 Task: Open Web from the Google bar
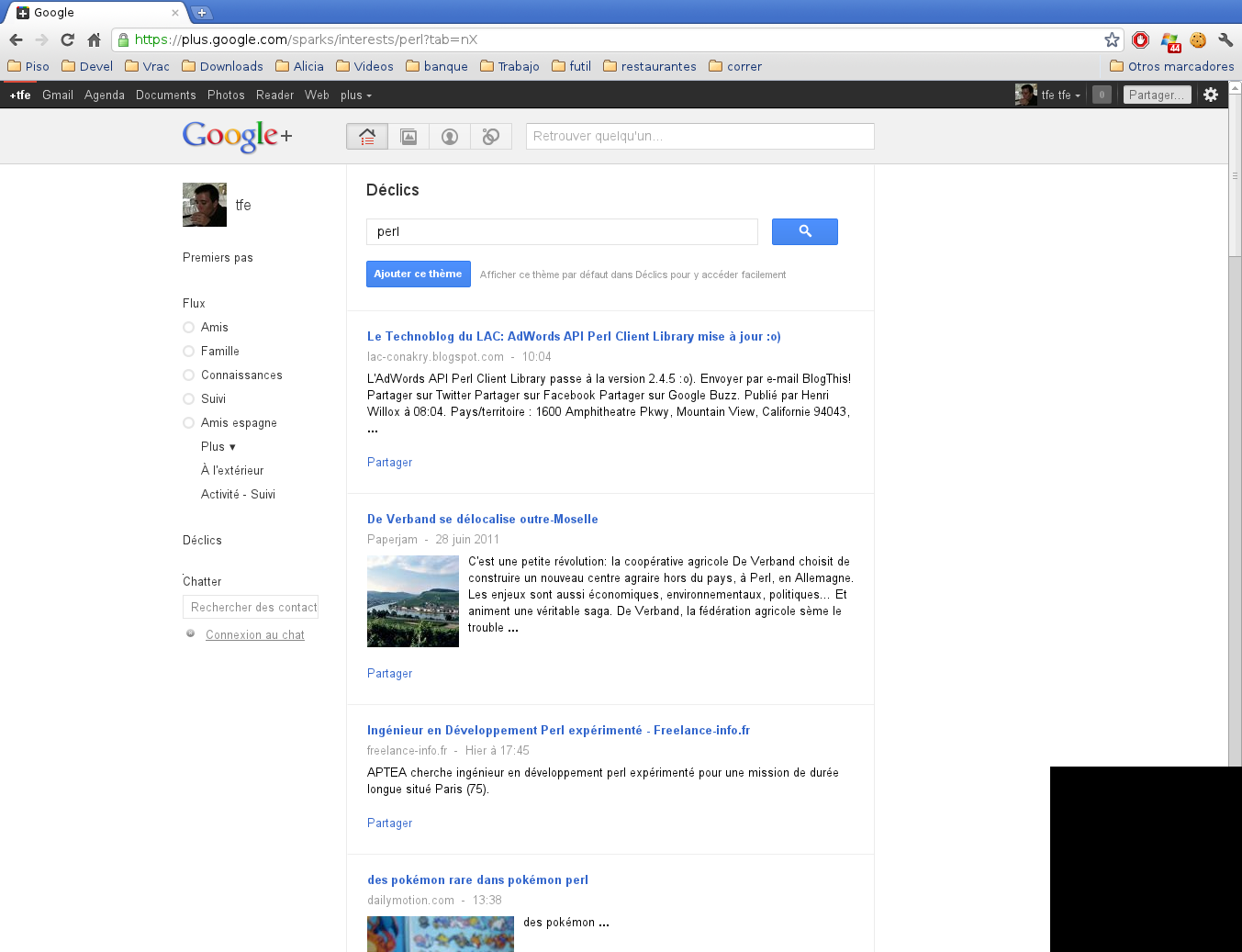pos(317,95)
